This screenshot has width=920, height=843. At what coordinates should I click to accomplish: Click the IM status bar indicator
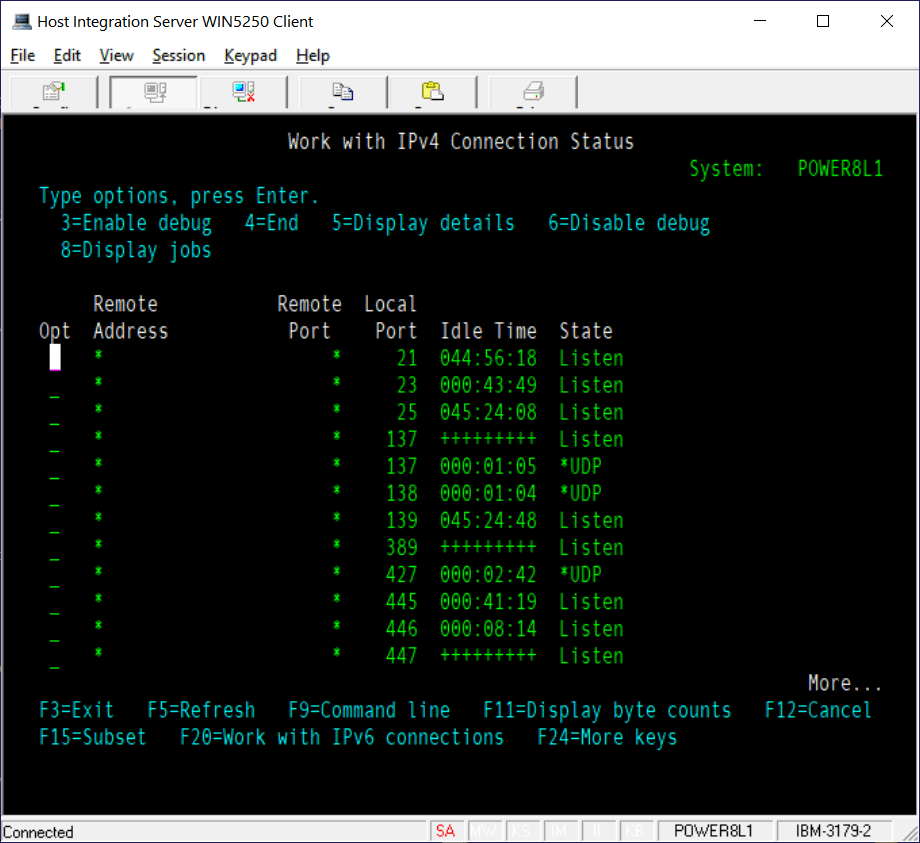(560, 831)
